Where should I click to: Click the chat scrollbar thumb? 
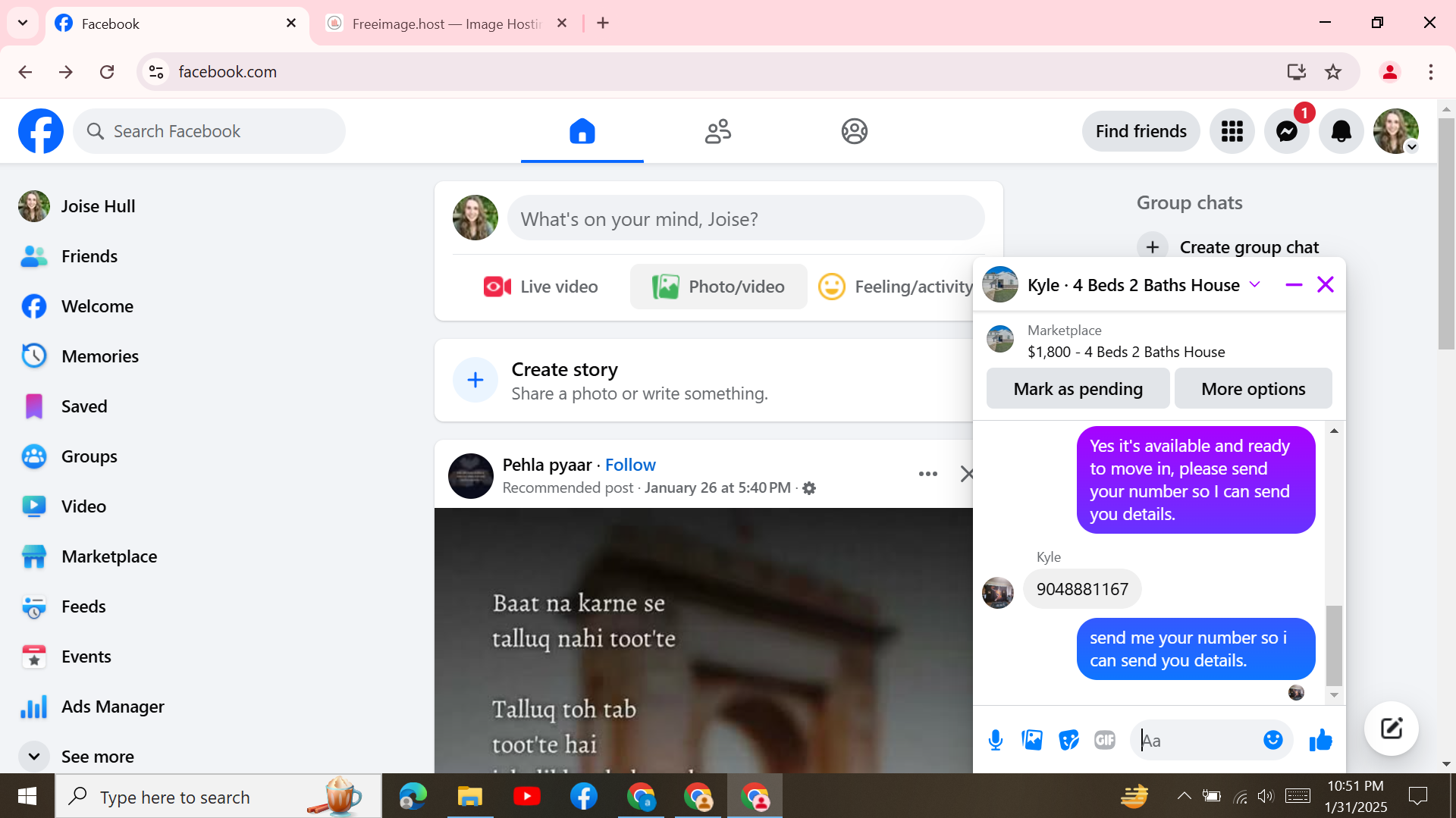coord(1334,645)
